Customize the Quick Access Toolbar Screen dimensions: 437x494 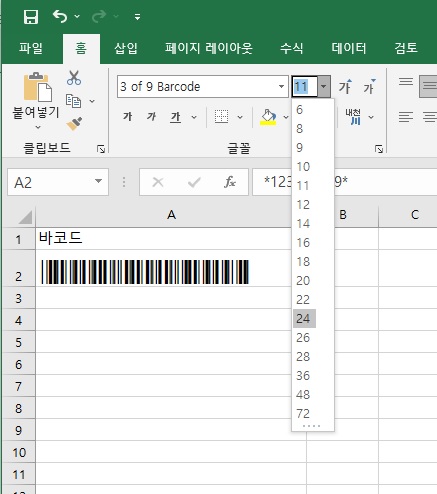coord(137,17)
